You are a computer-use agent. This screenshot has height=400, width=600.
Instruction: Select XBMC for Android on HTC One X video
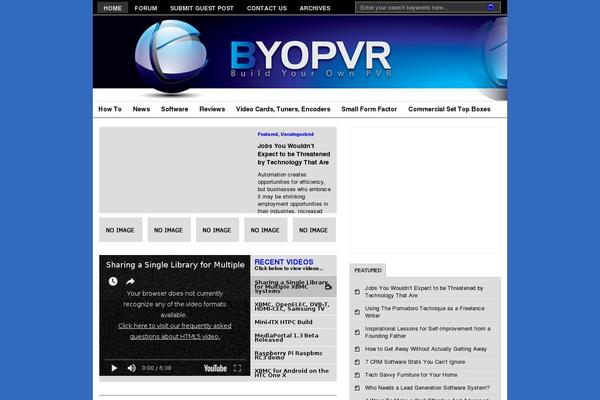[x=293, y=373]
